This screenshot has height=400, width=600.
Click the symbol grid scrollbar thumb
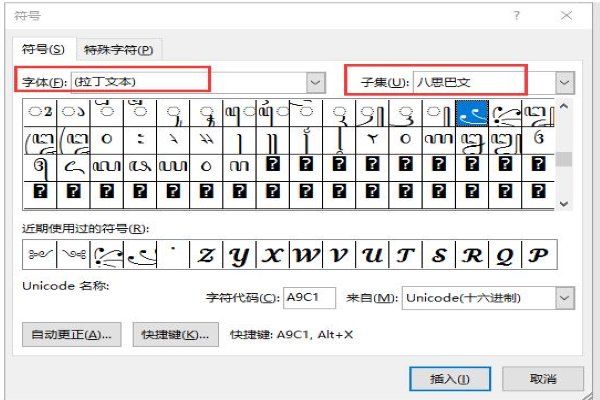pos(564,159)
